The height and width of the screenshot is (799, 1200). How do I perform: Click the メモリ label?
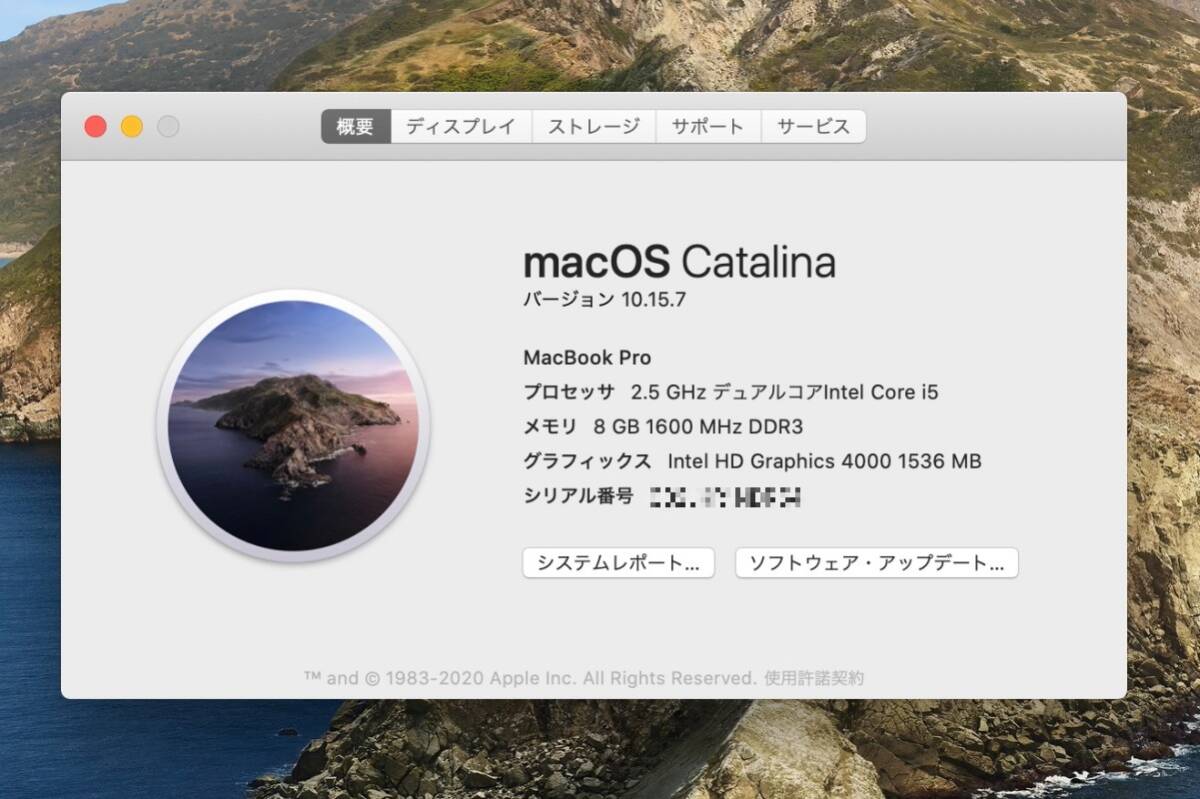click(x=550, y=427)
